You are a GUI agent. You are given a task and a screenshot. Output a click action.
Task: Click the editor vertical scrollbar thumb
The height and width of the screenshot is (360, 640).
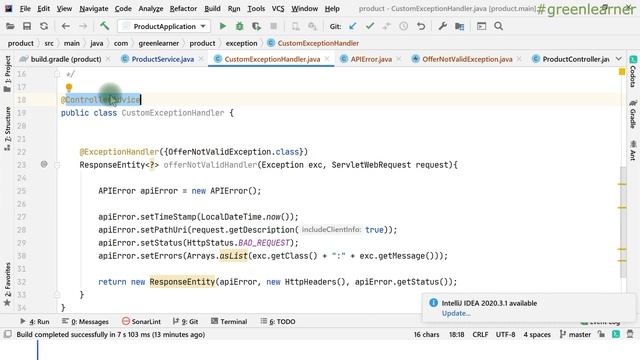(623, 222)
